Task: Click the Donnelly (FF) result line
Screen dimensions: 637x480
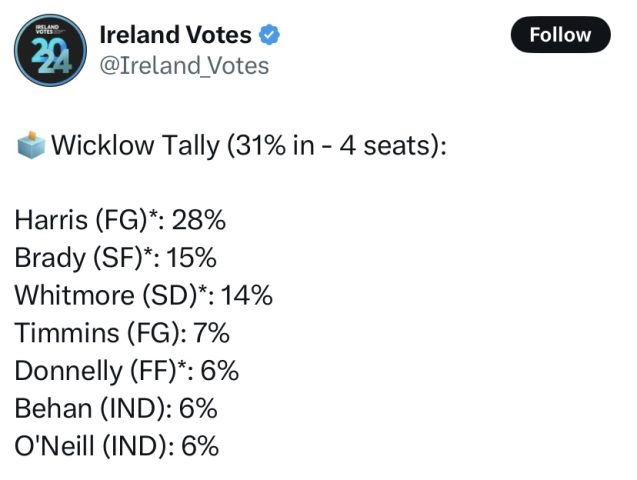Action: pyautogui.click(x=127, y=371)
